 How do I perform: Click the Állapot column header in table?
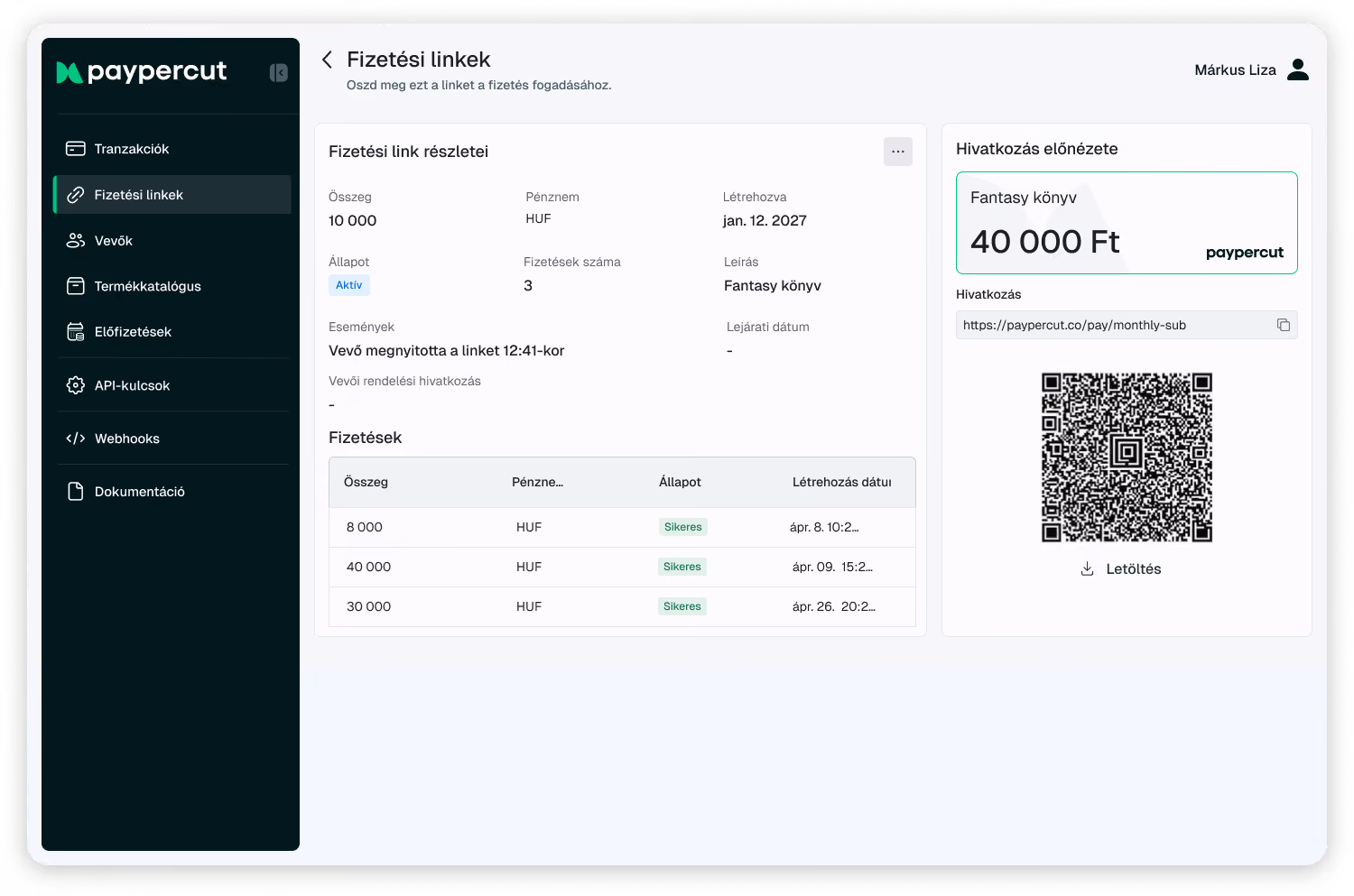tap(680, 482)
